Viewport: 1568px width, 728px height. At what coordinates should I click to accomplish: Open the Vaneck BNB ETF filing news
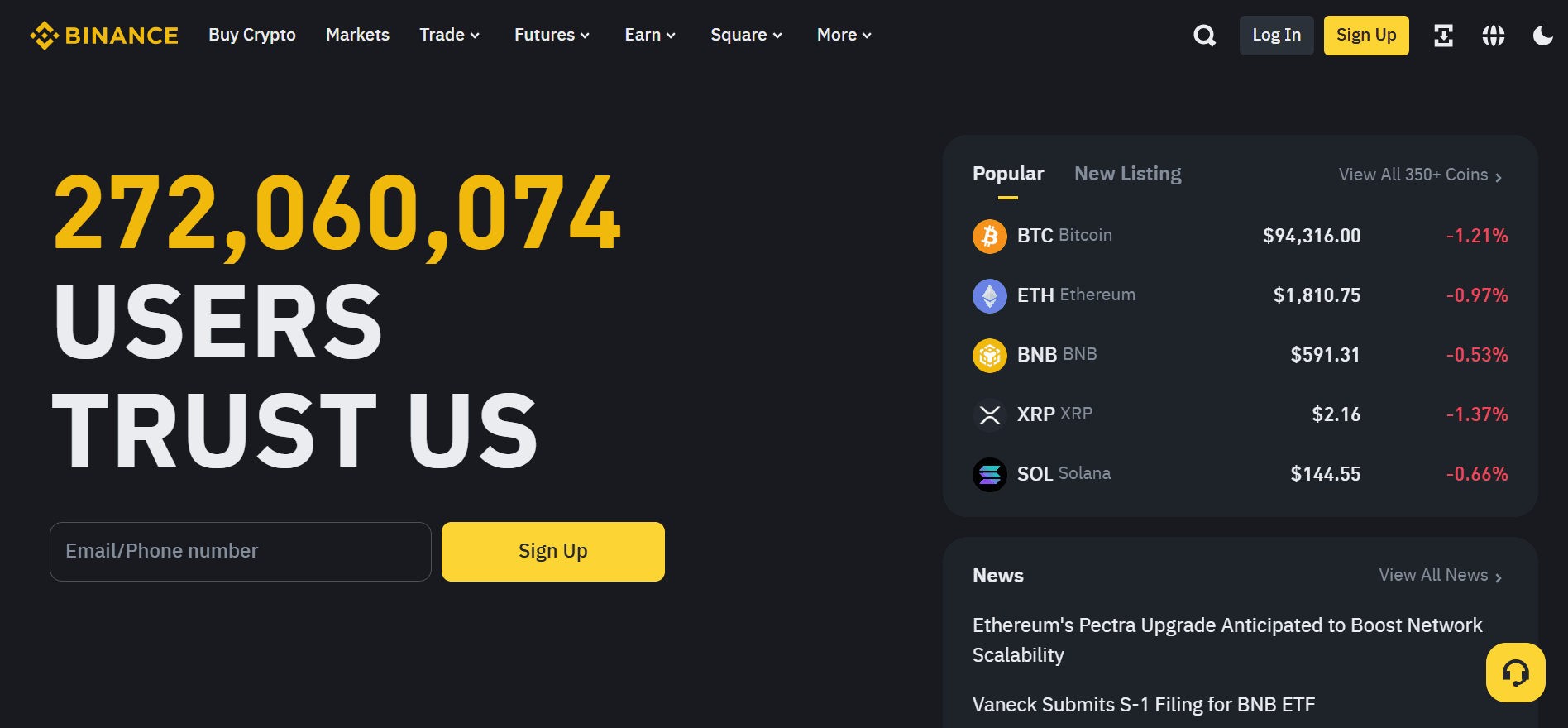1144,705
